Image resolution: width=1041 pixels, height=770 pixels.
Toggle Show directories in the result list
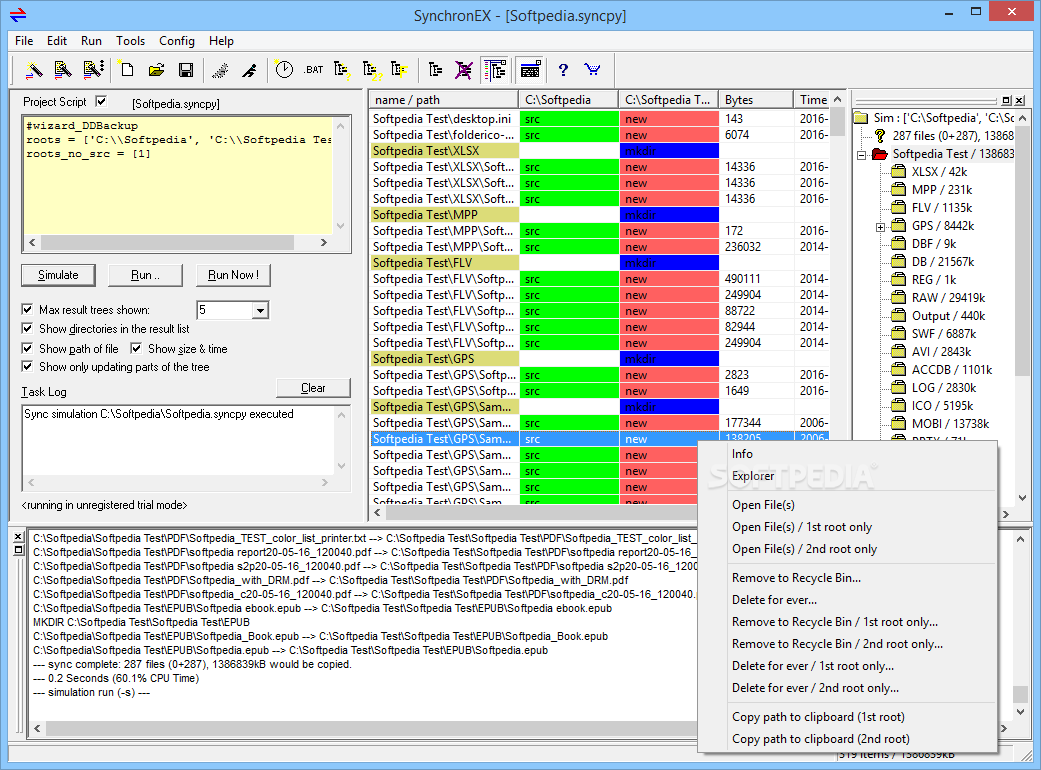[x=27, y=328]
